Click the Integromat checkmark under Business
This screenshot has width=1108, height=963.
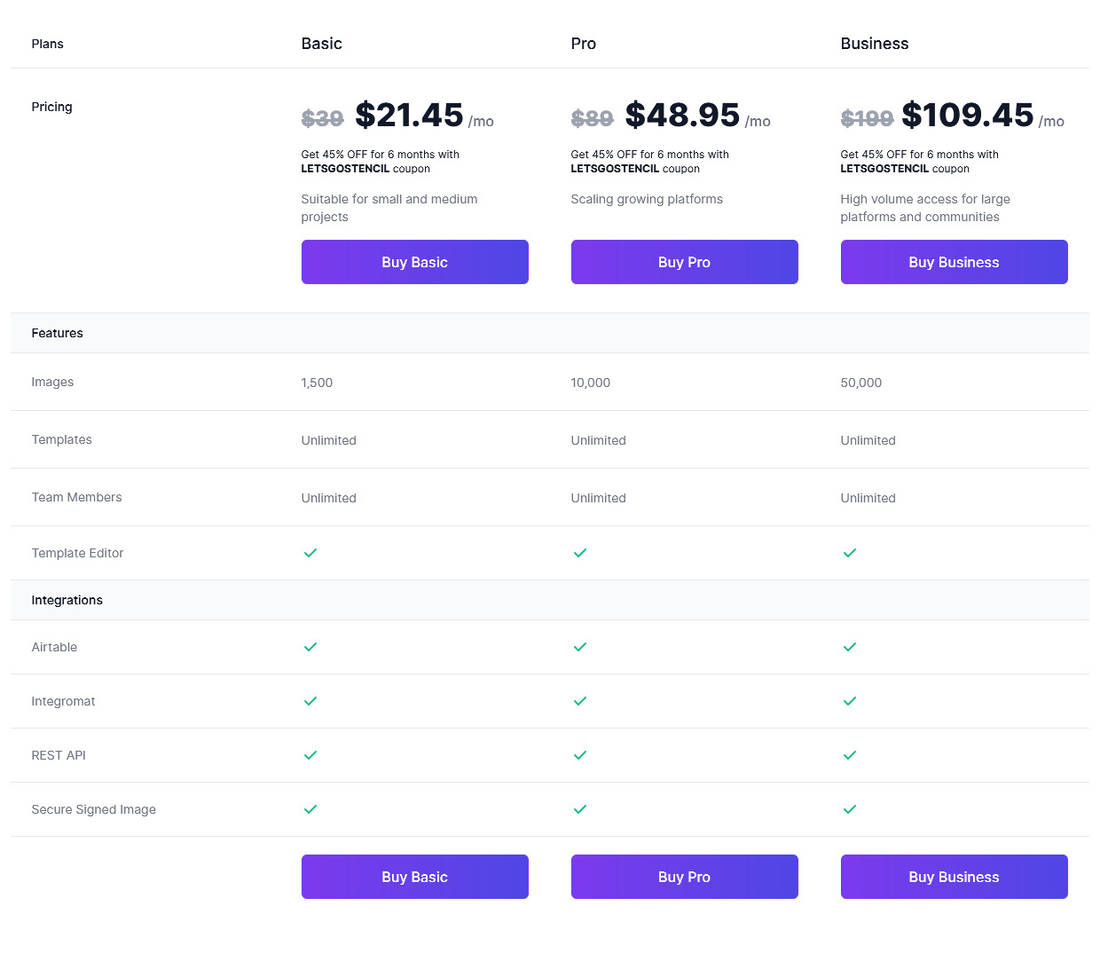pyautogui.click(x=849, y=701)
